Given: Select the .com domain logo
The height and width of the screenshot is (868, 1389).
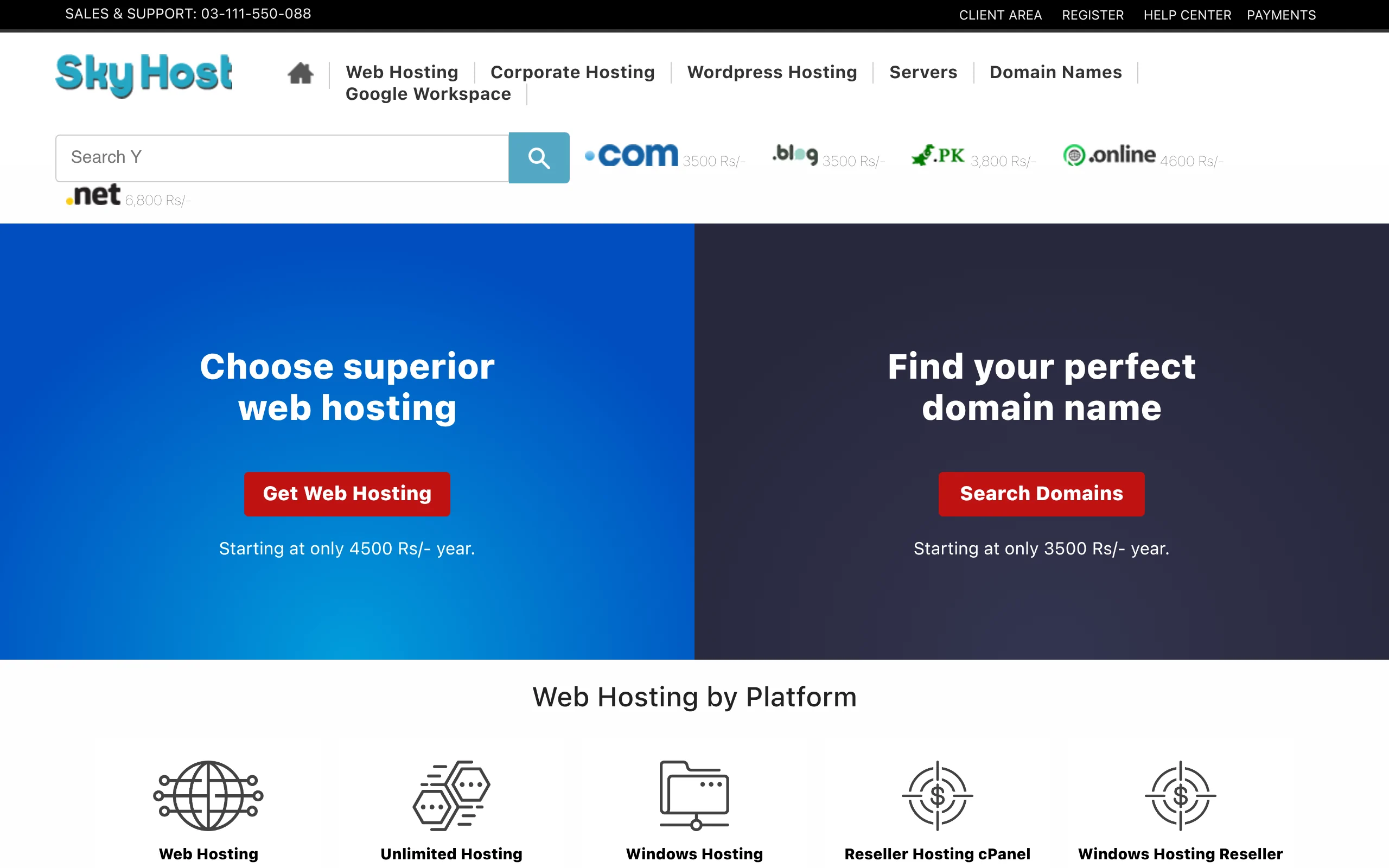Looking at the screenshot, I should point(632,155).
